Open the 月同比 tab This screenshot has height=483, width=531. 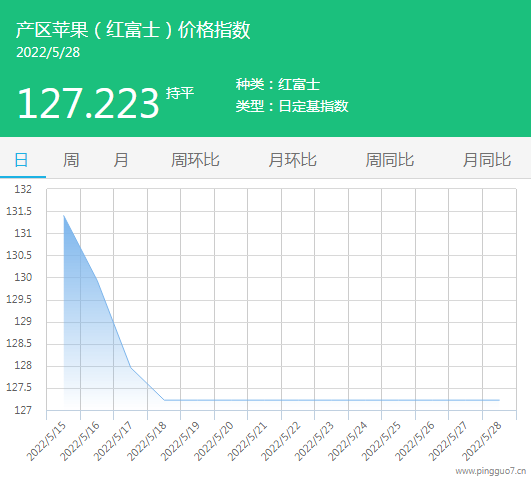pos(487,160)
